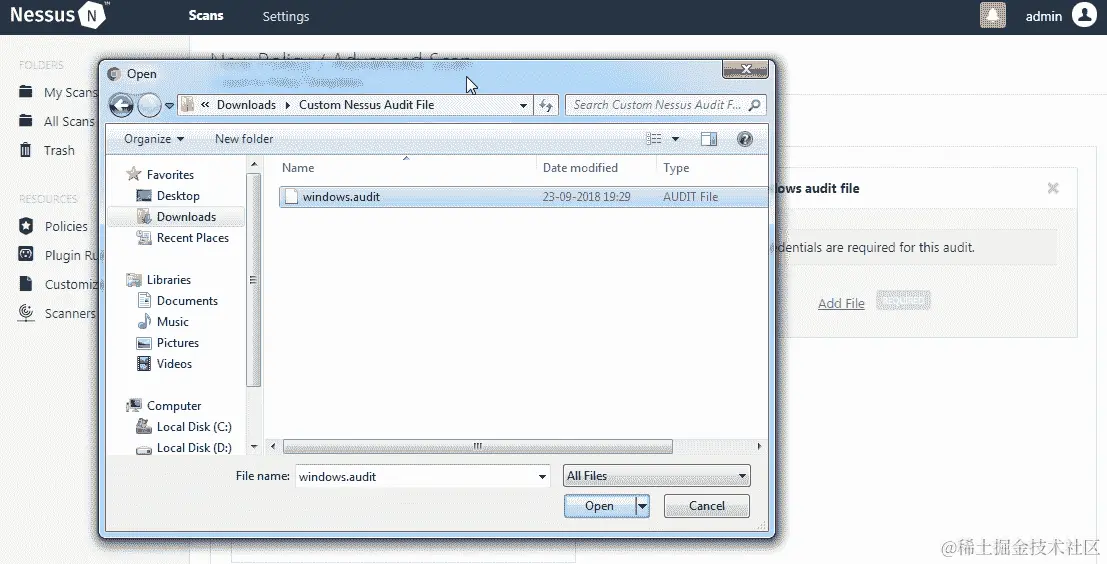Click horizontal scrollbar right arrow
Image resolution: width=1107 pixels, height=564 pixels.
coord(759,446)
